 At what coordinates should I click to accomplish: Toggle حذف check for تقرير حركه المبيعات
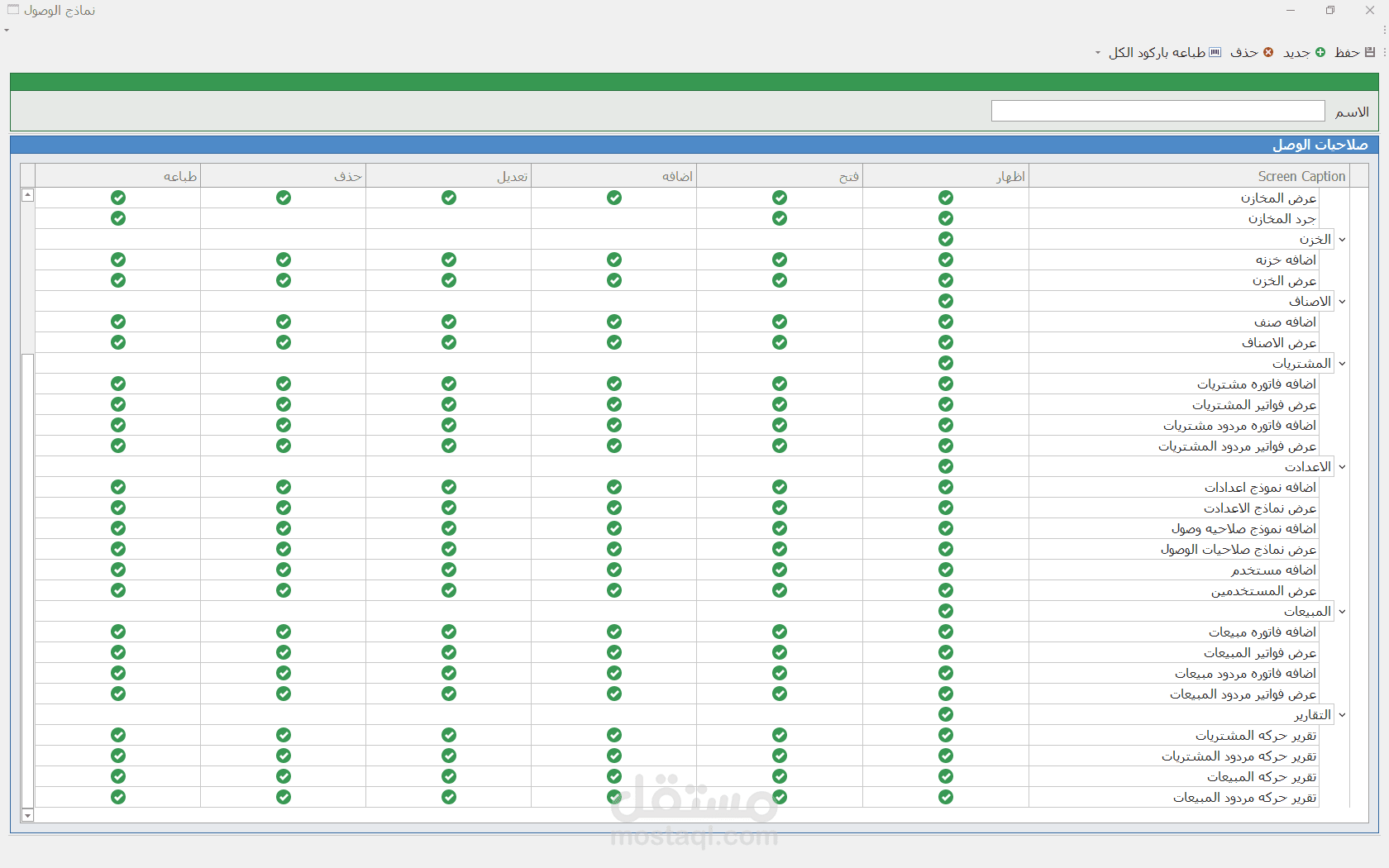tap(284, 776)
